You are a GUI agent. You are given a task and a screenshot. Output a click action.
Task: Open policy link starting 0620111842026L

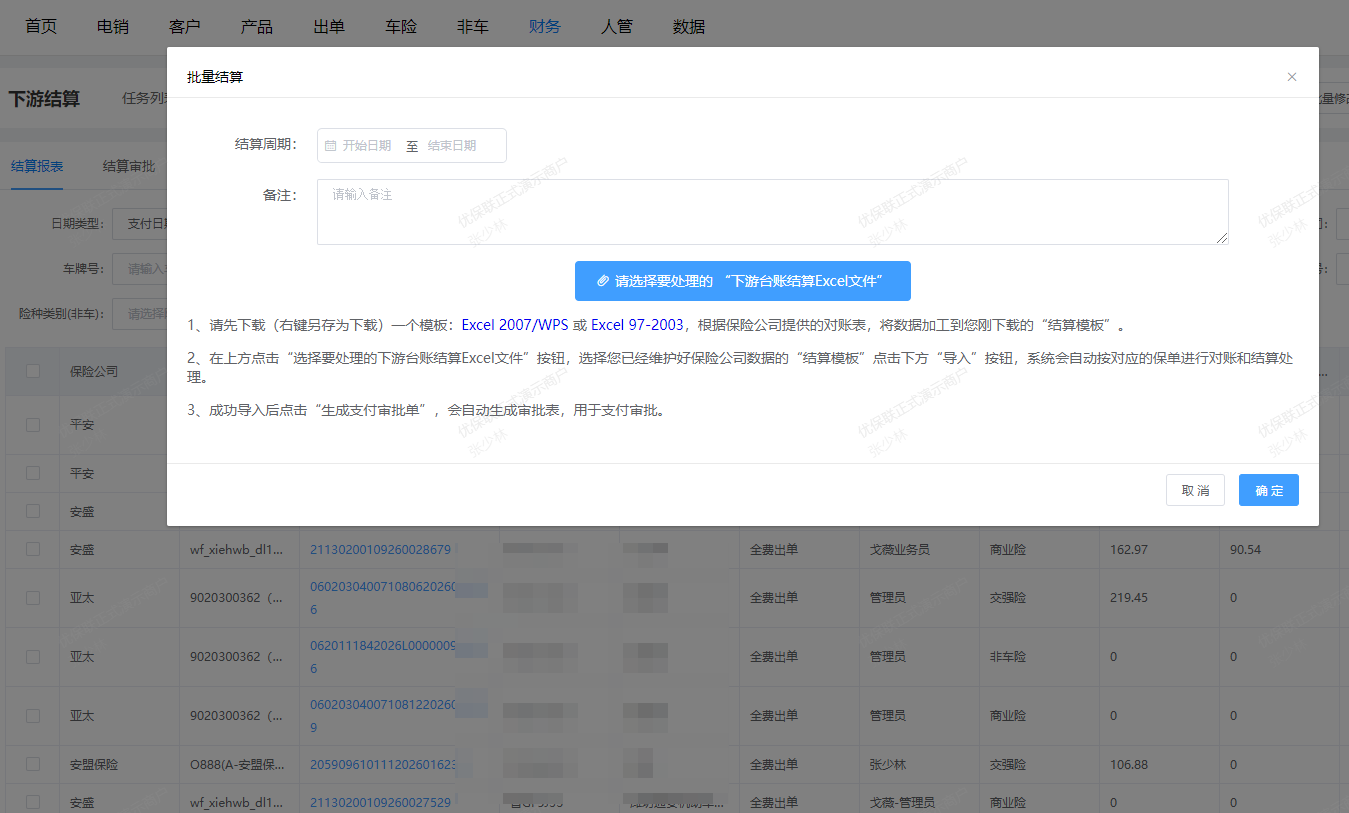[x=383, y=656]
